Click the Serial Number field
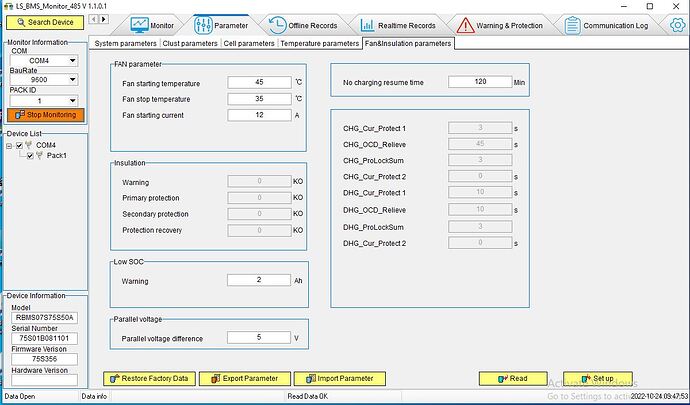This screenshot has width=690, height=405. click(x=44, y=339)
